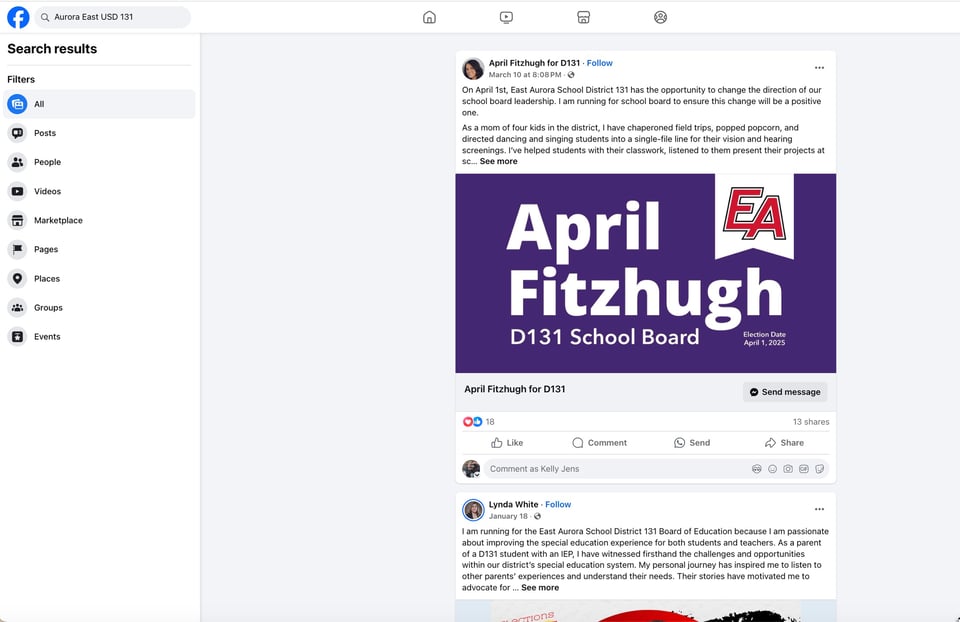
Task: Open options menu on April Fitzhugh post
Action: click(x=819, y=68)
